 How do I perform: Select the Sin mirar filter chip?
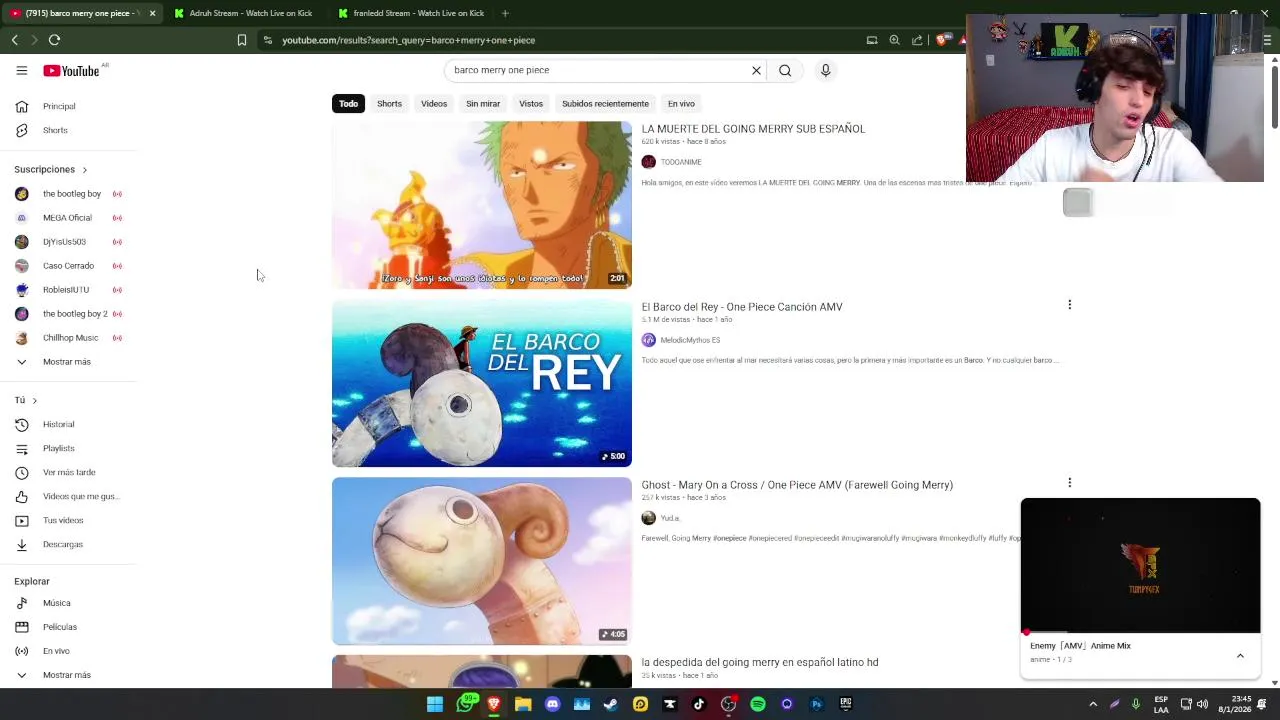click(x=483, y=104)
